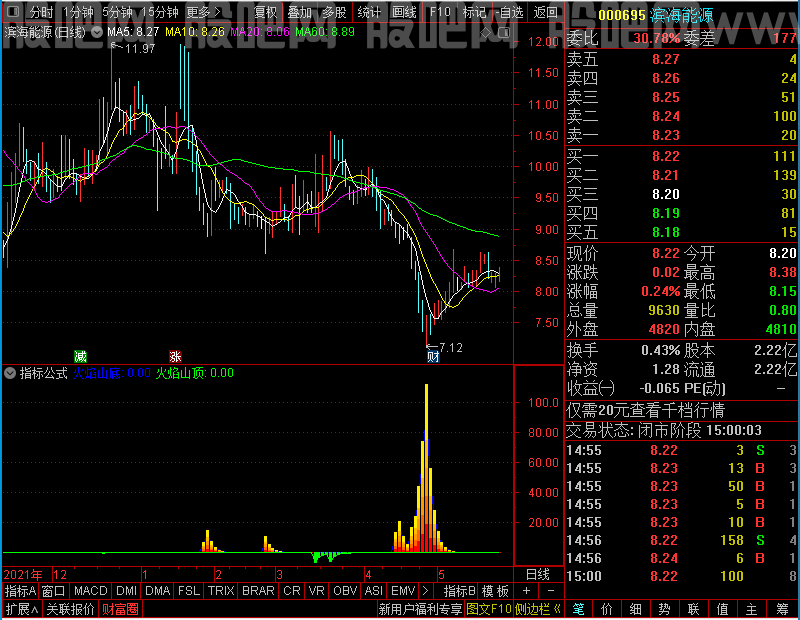Activate the 画线 drawing tool
This screenshot has height=620, width=800.
(x=404, y=12)
